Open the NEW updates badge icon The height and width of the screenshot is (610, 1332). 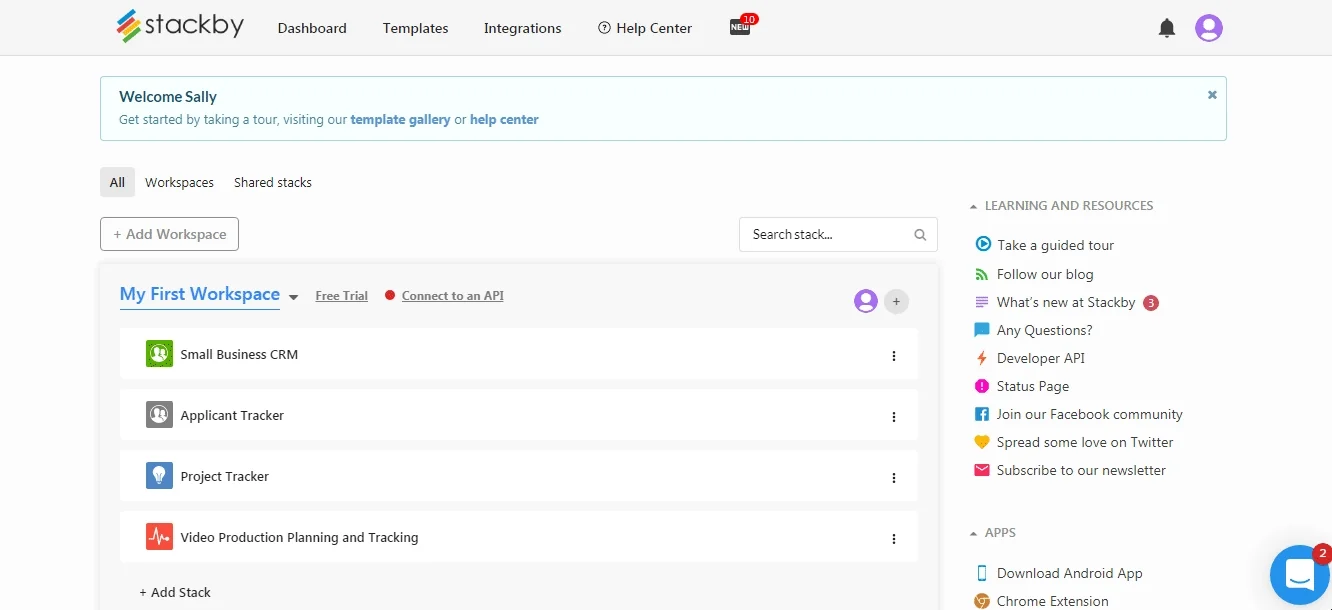click(742, 26)
